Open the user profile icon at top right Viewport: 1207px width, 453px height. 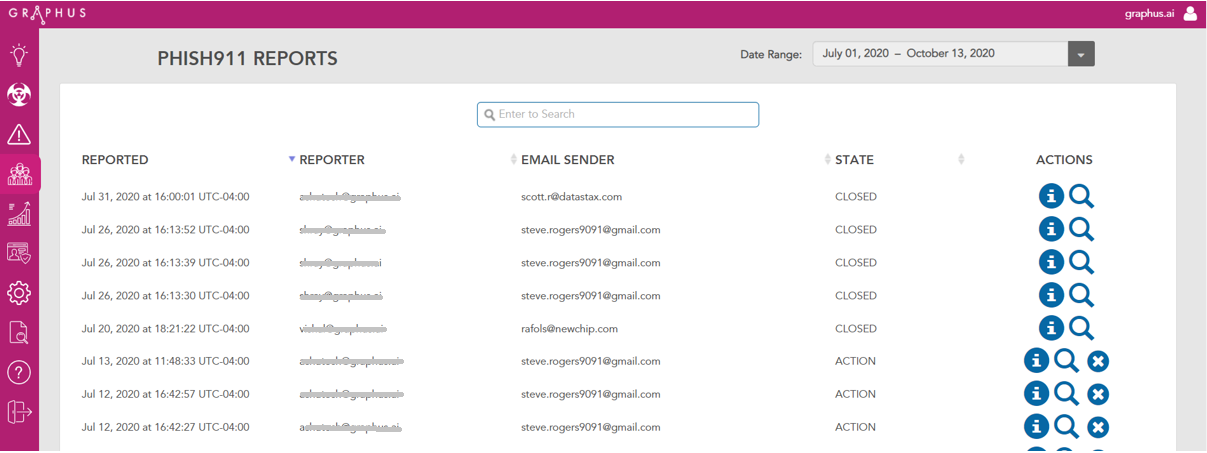(x=1190, y=13)
